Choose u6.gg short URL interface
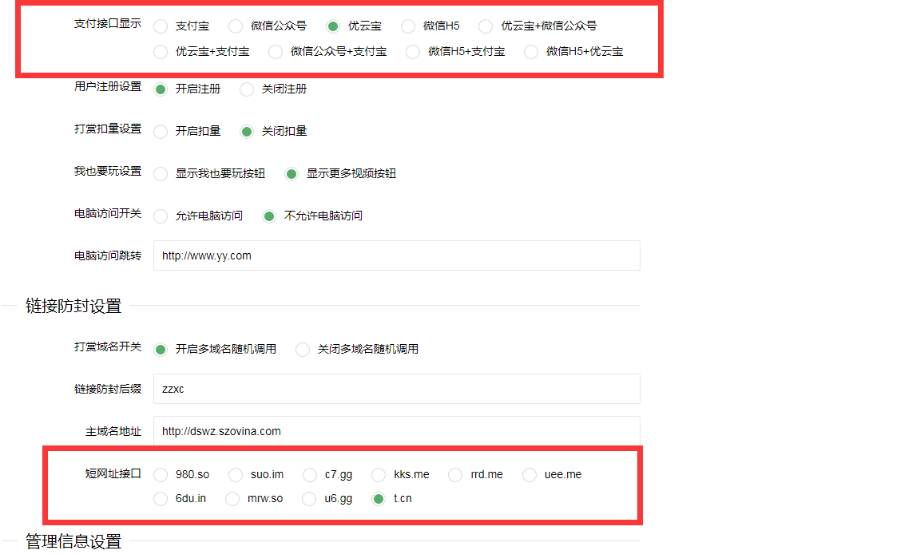 click(309, 499)
